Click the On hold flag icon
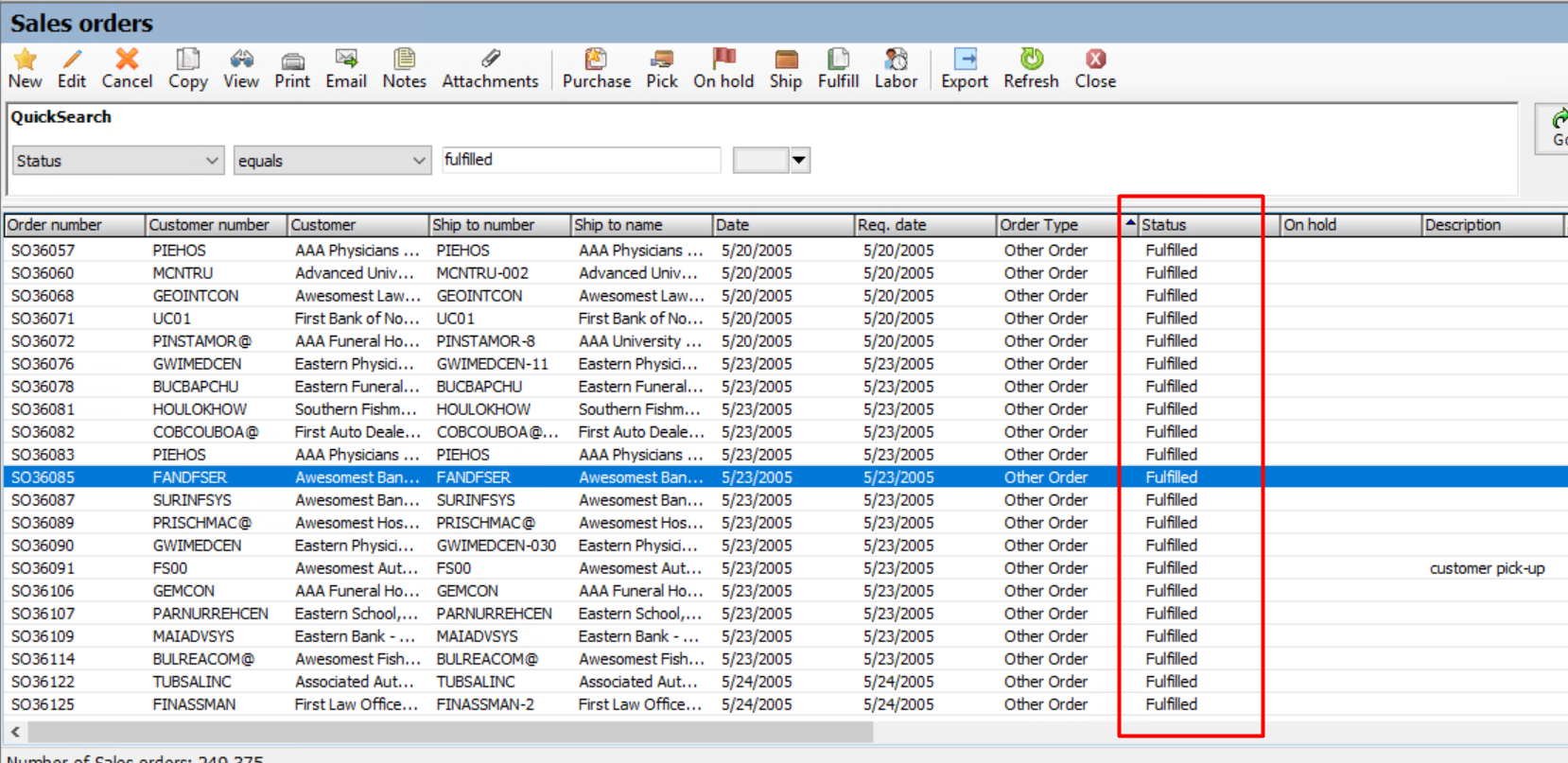 [x=723, y=60]
